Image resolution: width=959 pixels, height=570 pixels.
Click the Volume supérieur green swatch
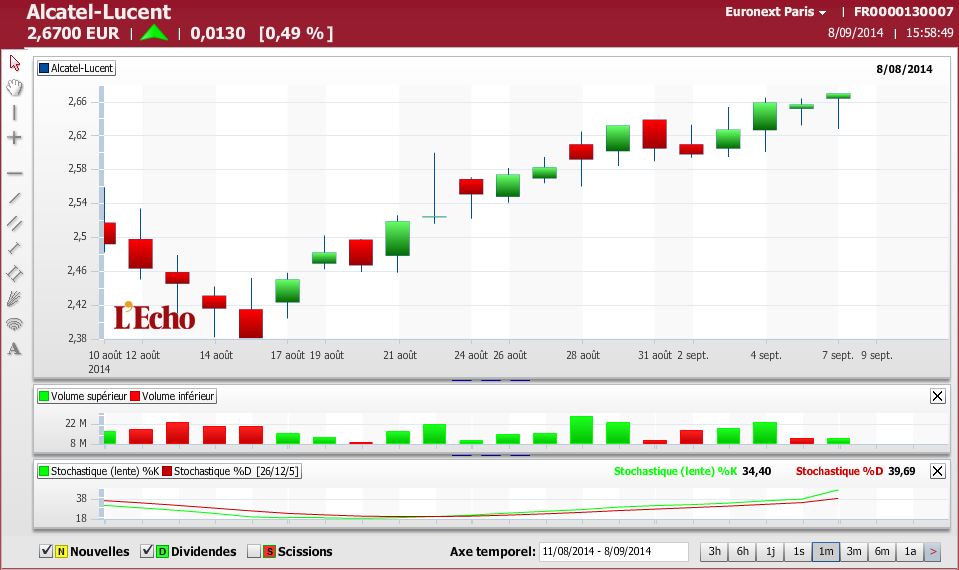coord(43,396)
